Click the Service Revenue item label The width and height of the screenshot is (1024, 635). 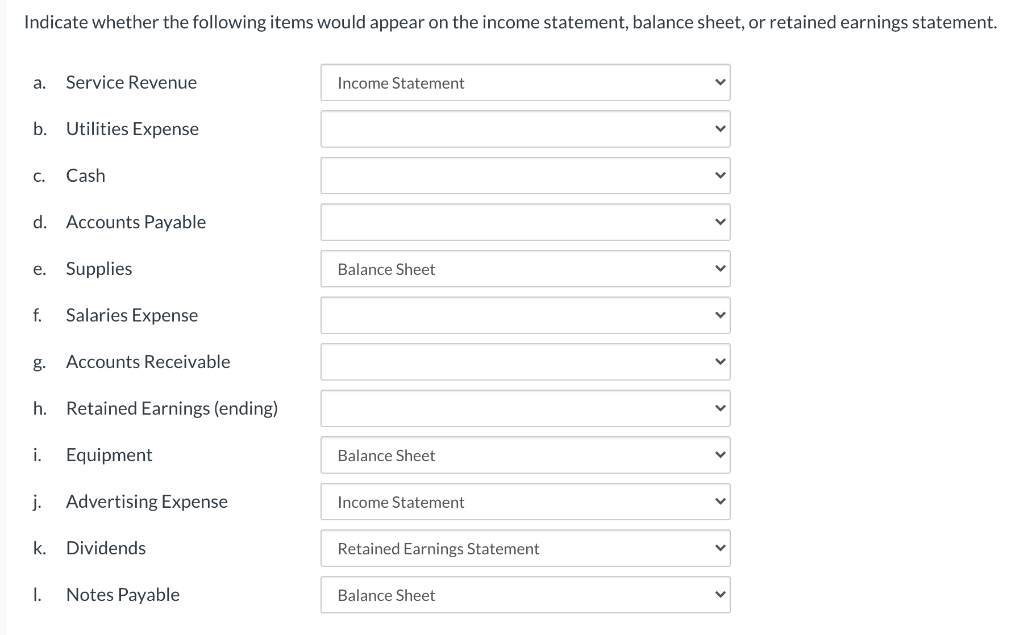point(131,82)
